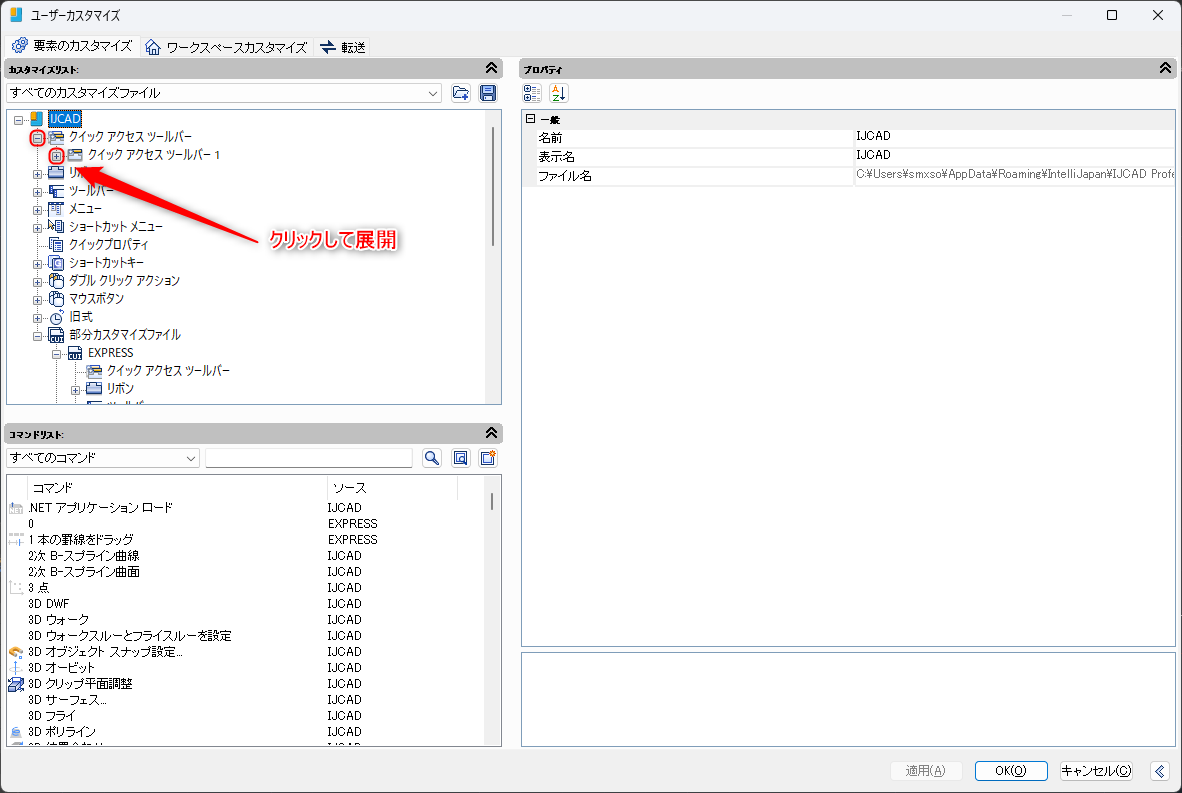
Task: Expand ショートカットキー tree node
Action: coord(37,265)
